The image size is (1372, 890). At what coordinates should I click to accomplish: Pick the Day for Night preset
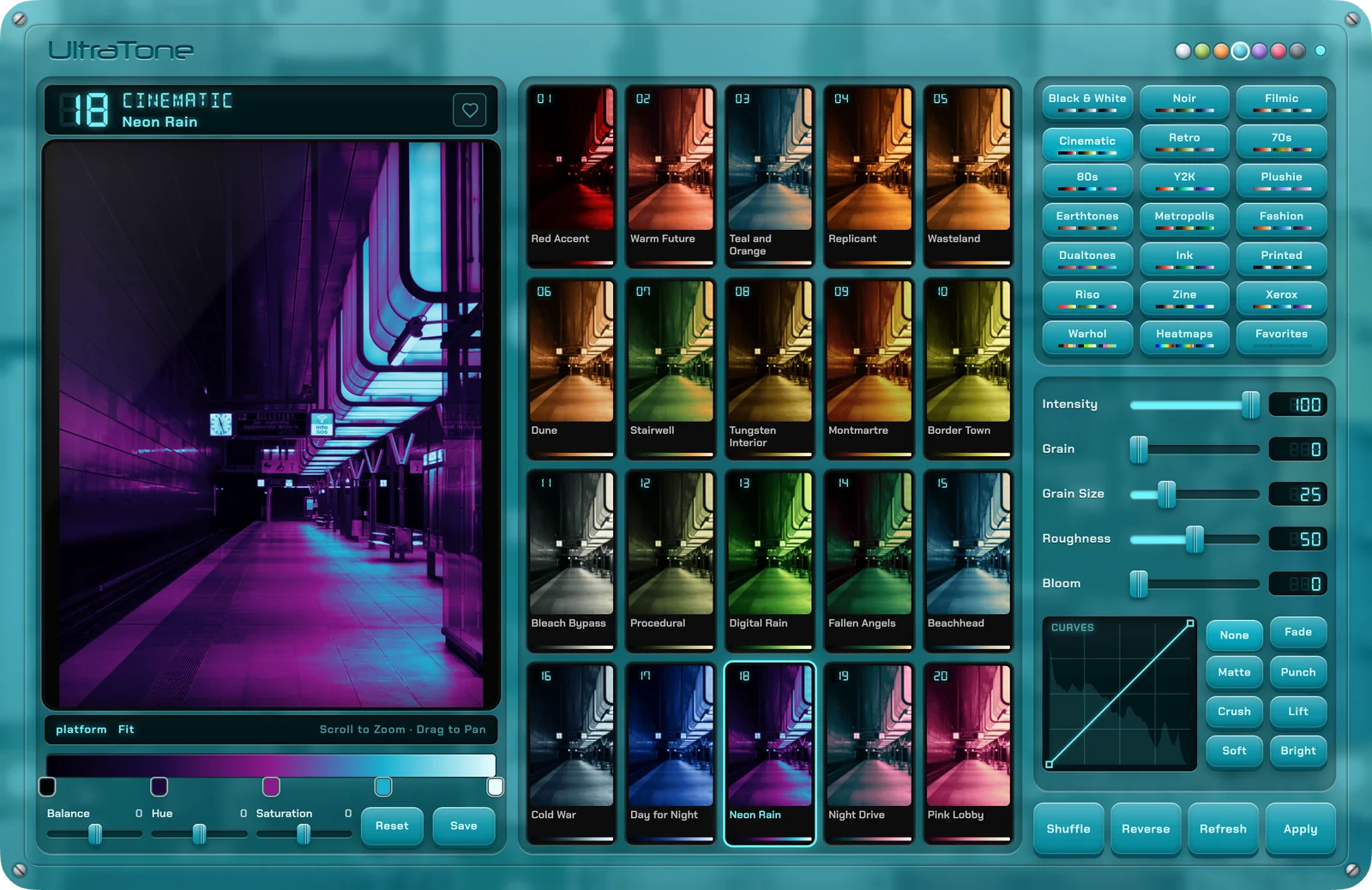(x=671, y=753)
